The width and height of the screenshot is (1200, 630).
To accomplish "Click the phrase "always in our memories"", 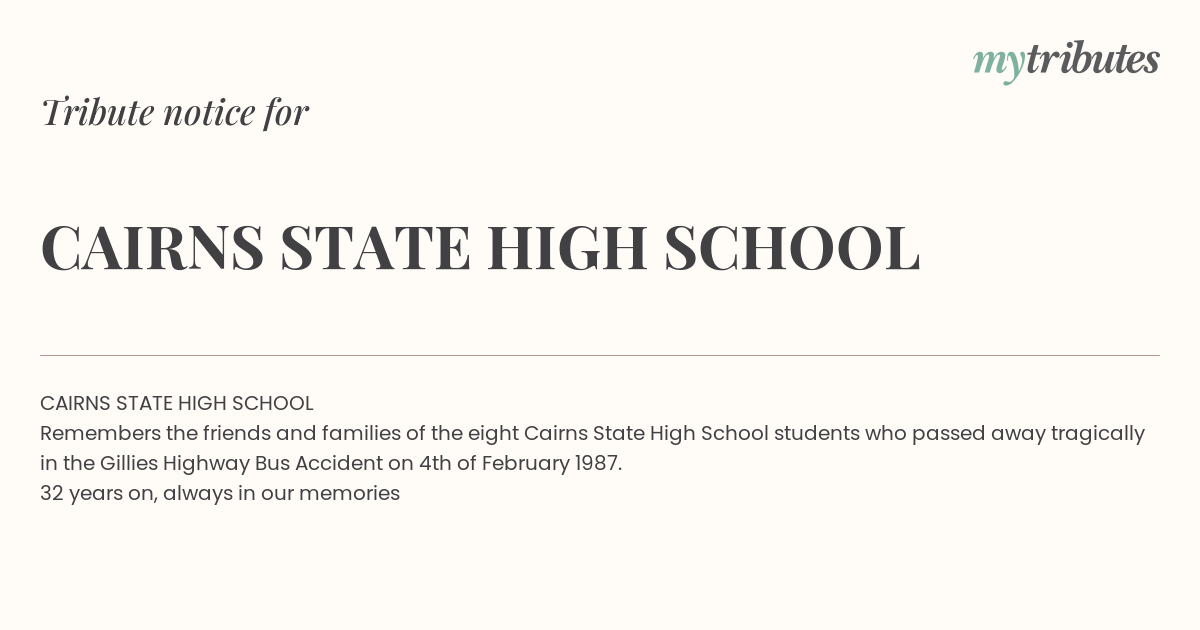I will (x=282, y=494).
